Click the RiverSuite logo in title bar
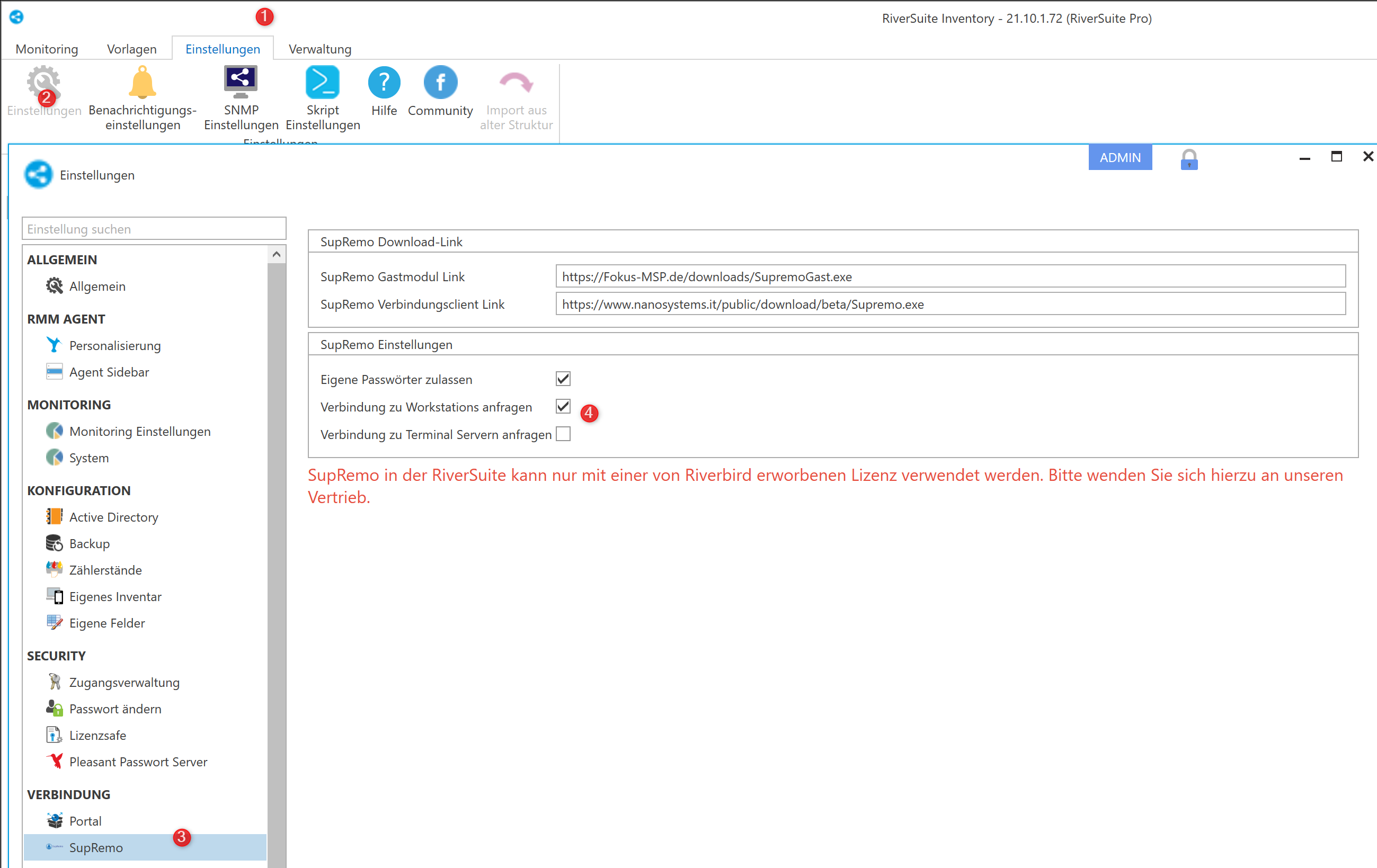The width and height of the screenshot is (1377, 868). pyautogui.click(x=16, y=17)
